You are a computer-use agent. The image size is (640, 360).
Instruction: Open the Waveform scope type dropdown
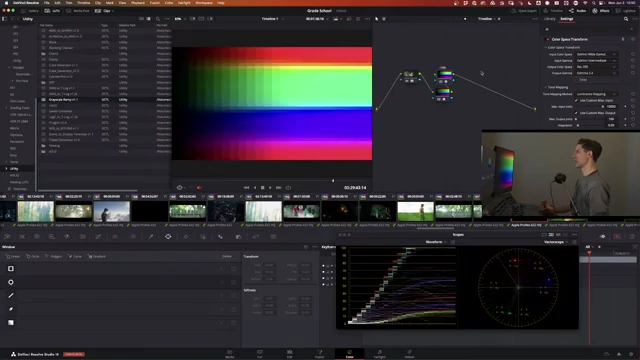pos(436,242)
